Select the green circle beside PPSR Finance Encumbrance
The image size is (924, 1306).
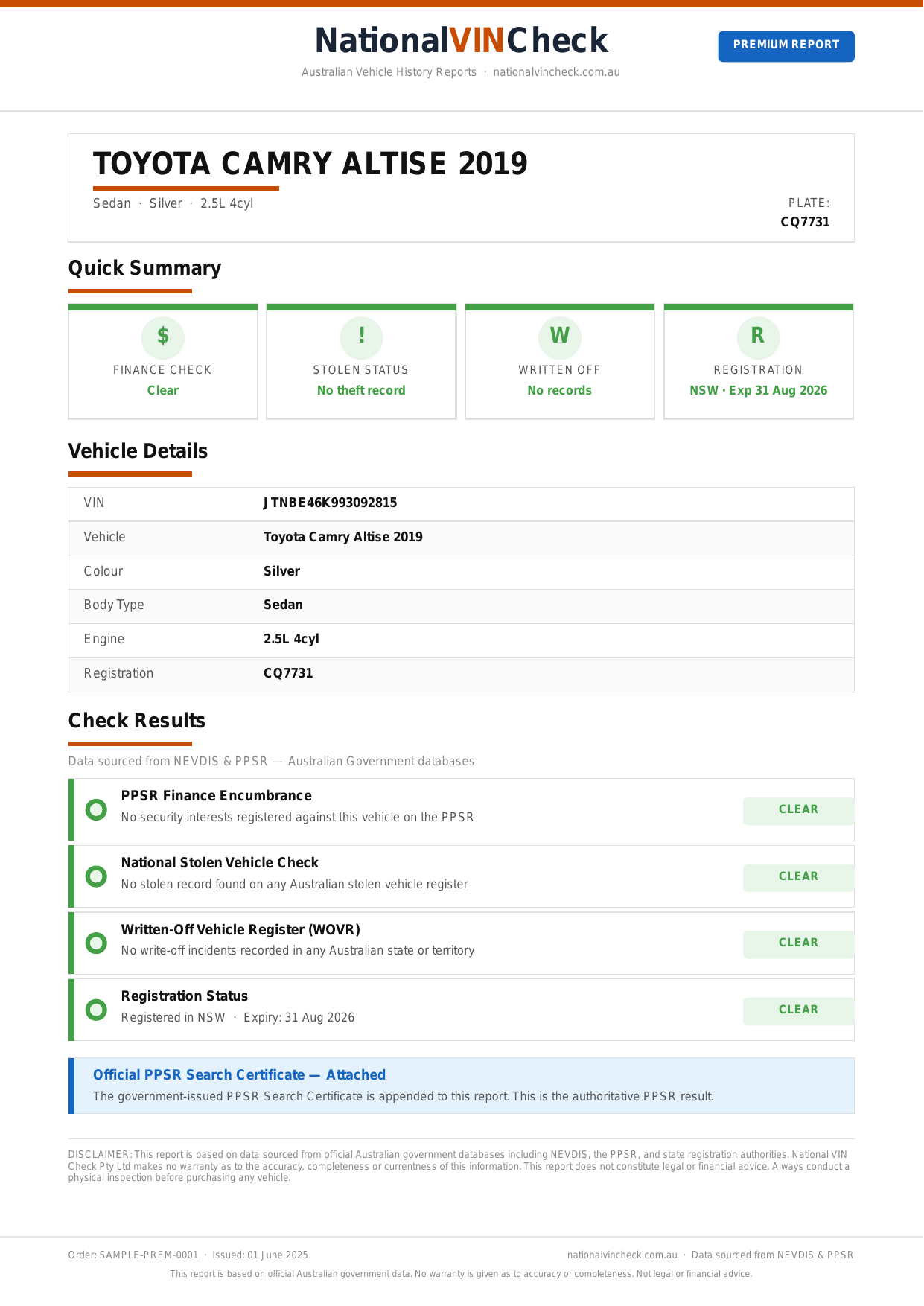click(96, 809)
